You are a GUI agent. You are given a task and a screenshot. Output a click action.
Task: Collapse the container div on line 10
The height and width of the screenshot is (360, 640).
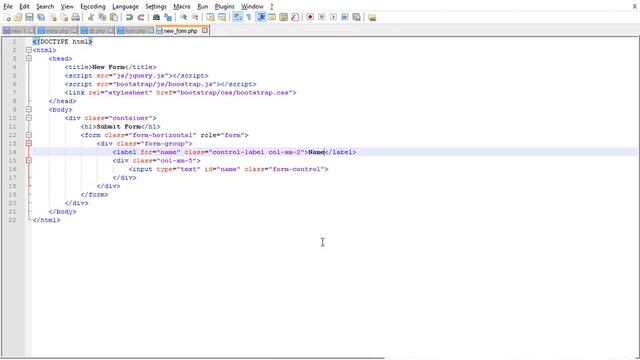(x=29, y=118)
